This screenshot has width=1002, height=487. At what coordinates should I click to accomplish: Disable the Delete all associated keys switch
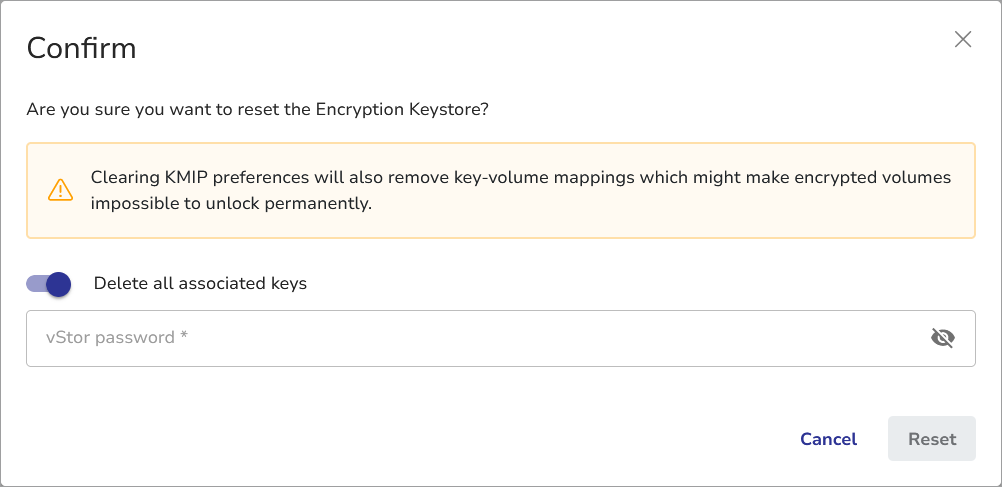[49, 284]
